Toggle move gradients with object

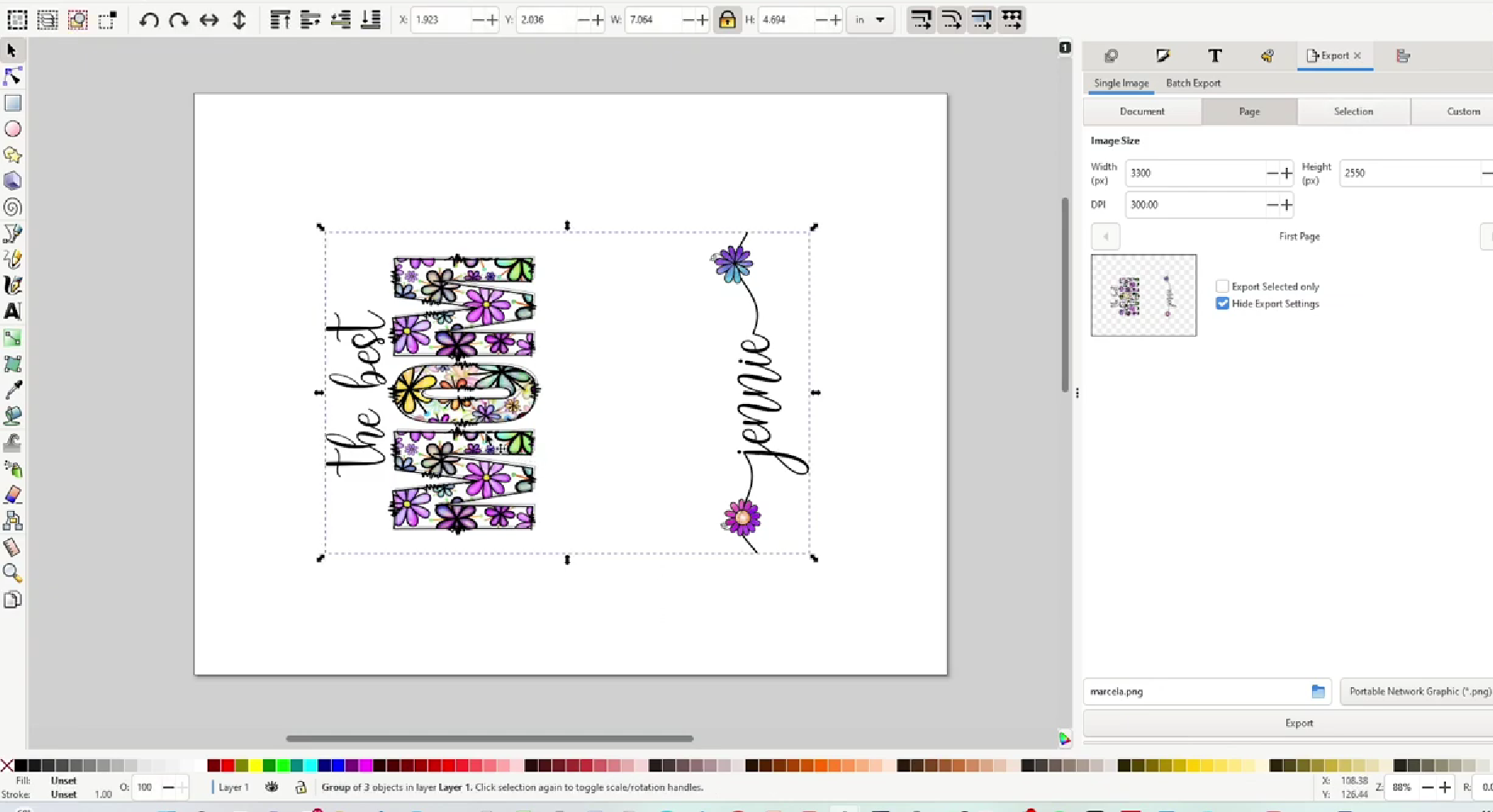click(x=981, y=19)
